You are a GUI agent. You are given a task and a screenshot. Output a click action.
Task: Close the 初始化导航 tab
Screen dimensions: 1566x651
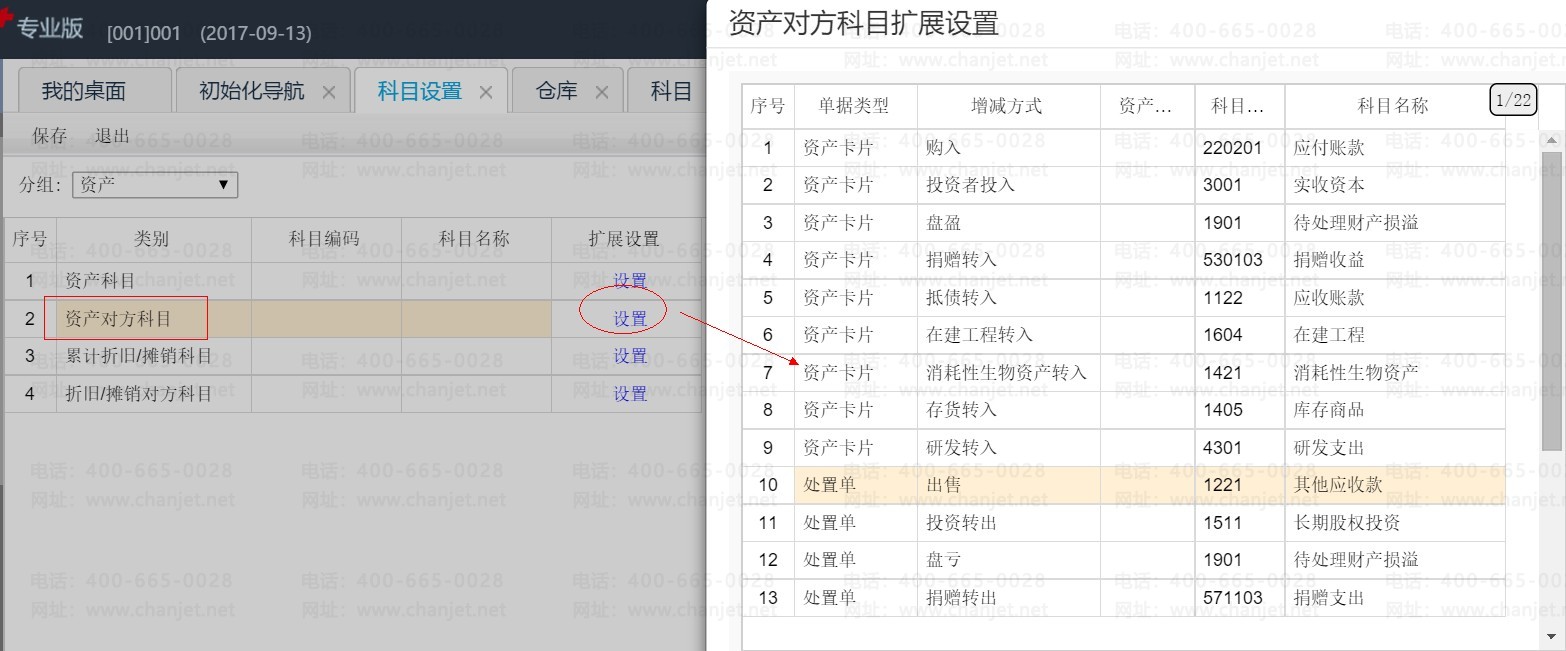[328, 92]
